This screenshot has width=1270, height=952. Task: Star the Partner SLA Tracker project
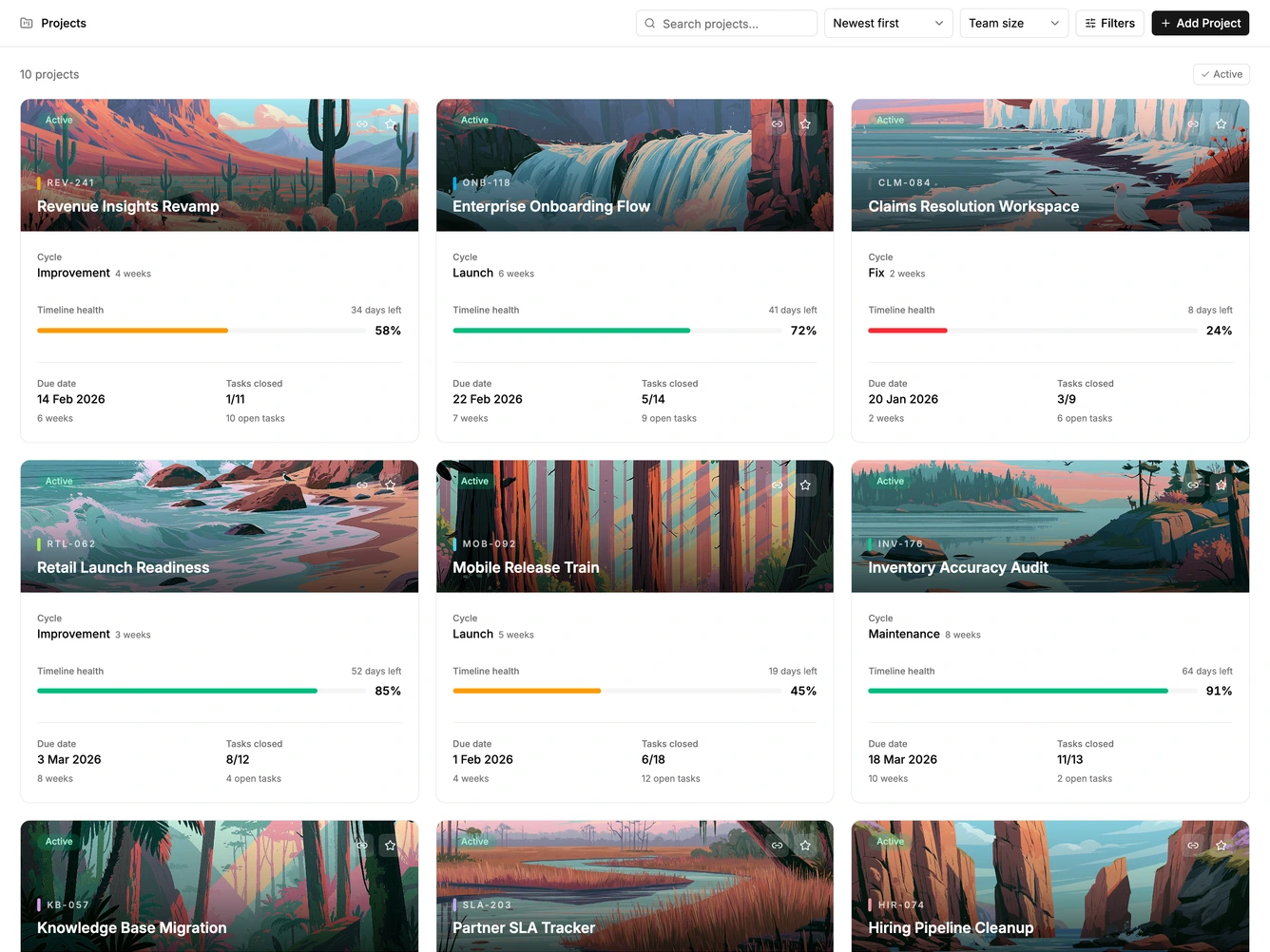[806, 846]
